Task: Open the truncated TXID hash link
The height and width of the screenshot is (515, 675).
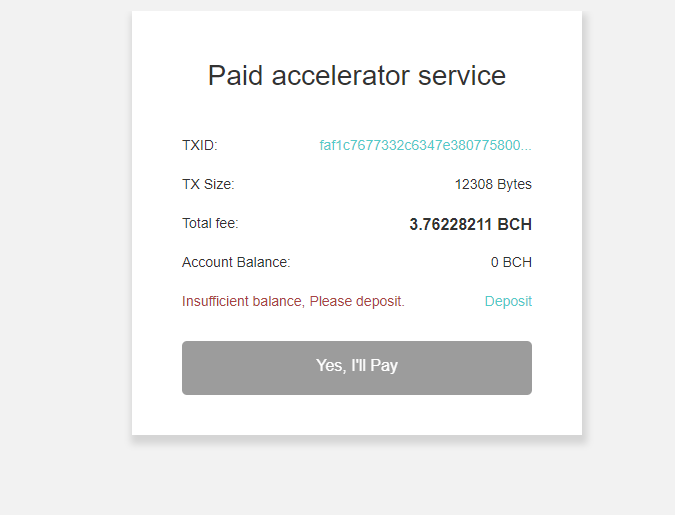Action: coord(425,146)
